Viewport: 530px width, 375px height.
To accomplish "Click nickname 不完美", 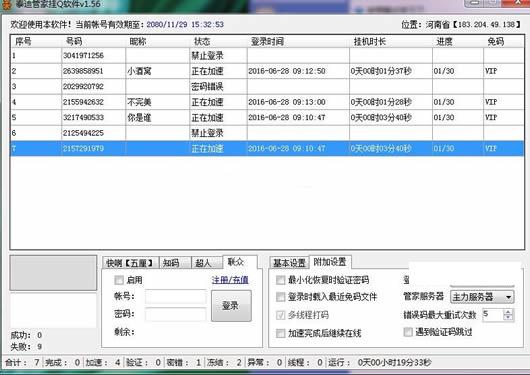I will click(x=139, y=102).
